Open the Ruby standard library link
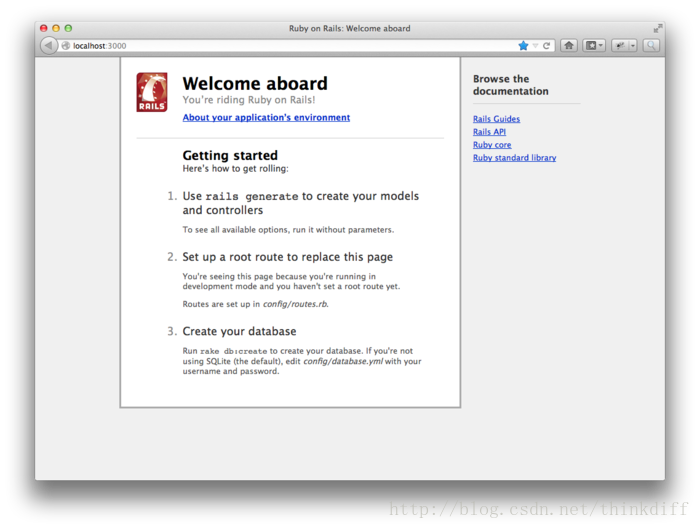This screenshot has width=700, height=529. [514, 158]
